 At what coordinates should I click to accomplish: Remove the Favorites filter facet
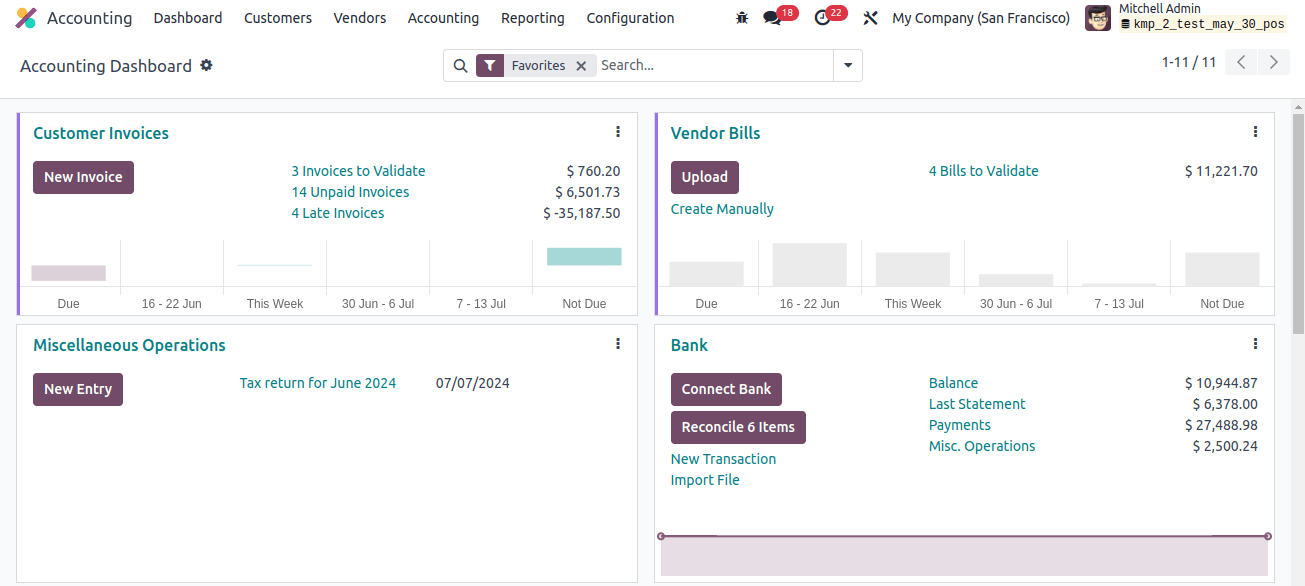point(581,66)
